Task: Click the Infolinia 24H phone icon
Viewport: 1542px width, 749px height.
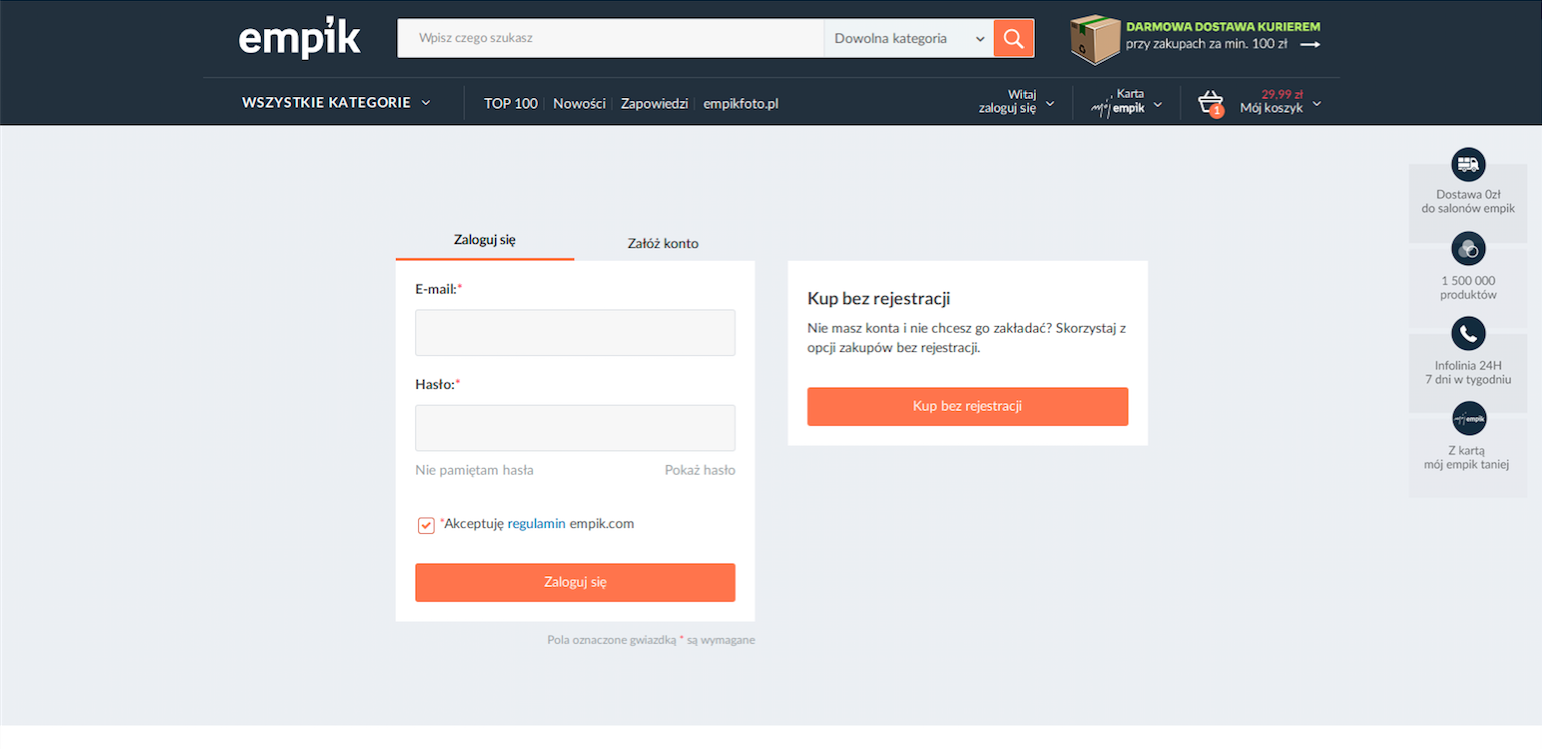Action: point(1467,333)
